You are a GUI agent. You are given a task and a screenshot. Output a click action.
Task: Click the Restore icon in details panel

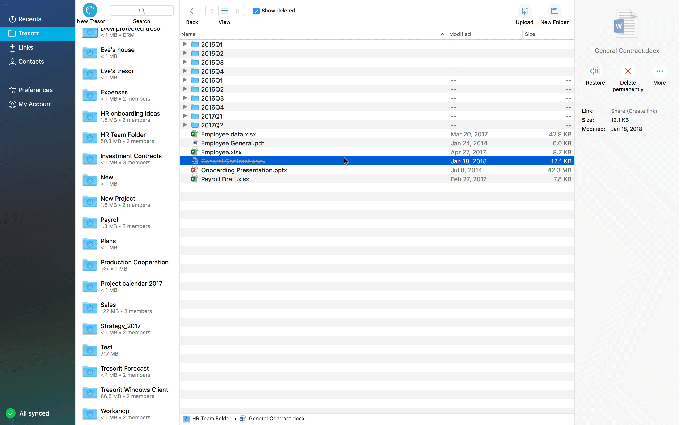(595, 71)
